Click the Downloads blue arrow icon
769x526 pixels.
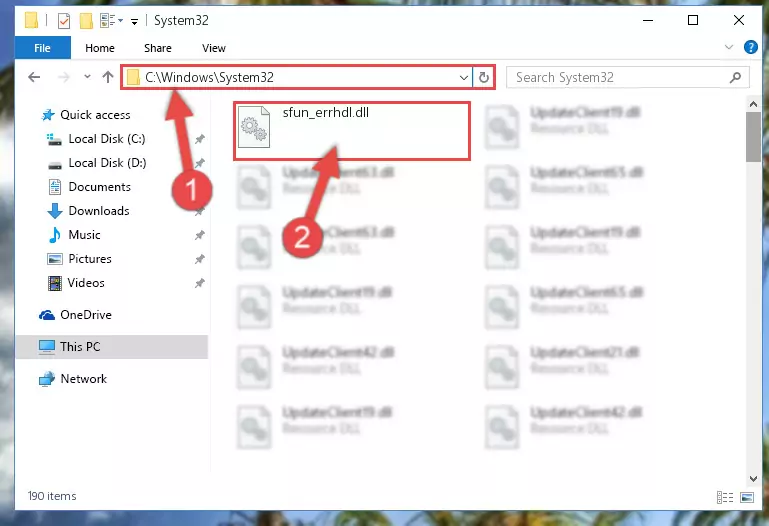54,211
